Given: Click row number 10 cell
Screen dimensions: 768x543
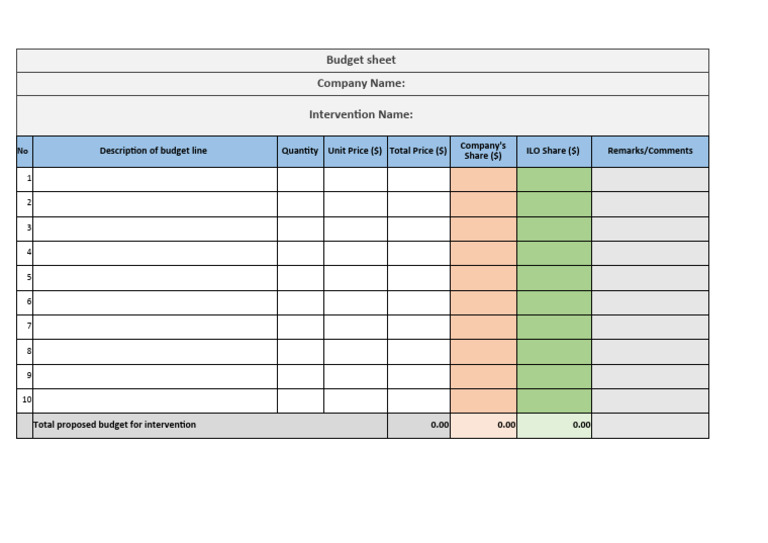Looking at the screenshot, I should 24,401.
